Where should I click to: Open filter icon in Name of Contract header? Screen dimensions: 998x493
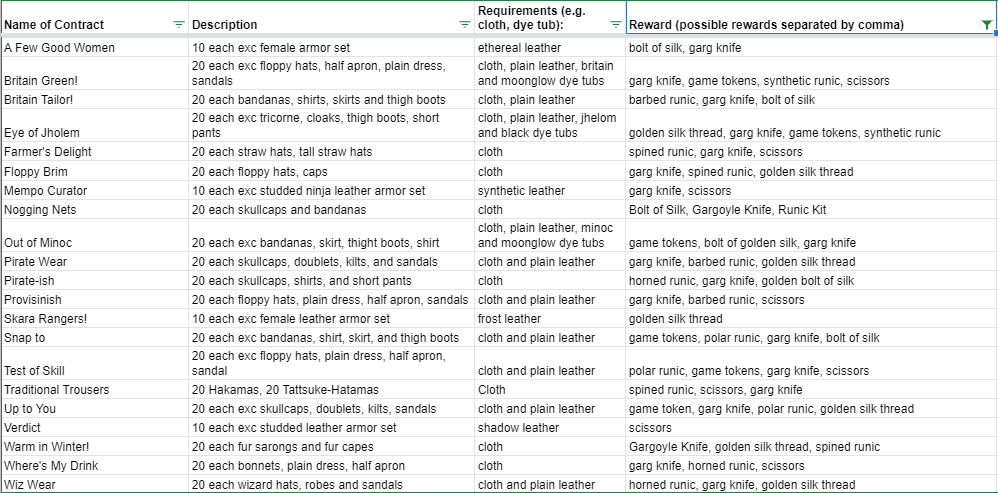point(179,25)
